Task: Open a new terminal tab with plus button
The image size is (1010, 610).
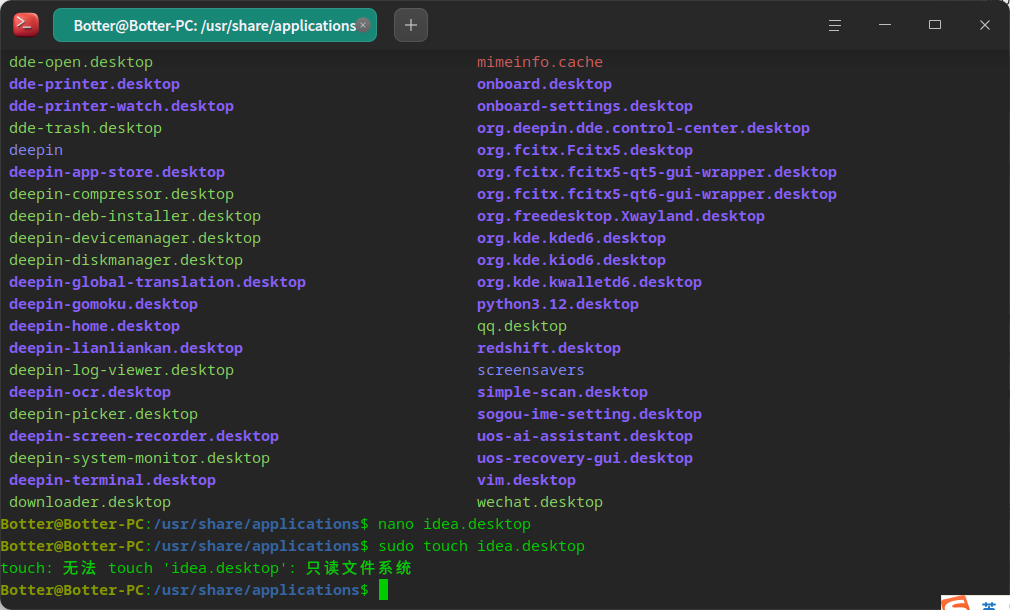Action: (x=411, y=25)
